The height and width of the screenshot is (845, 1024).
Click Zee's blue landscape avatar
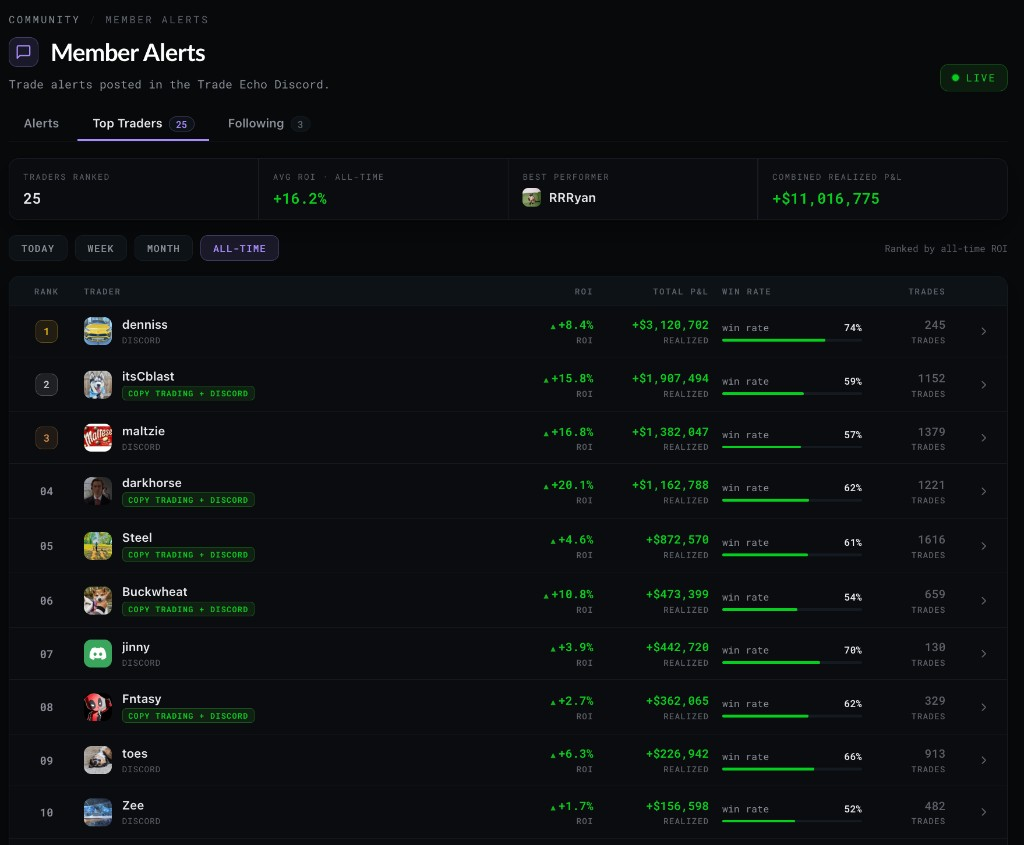(98, 812)
